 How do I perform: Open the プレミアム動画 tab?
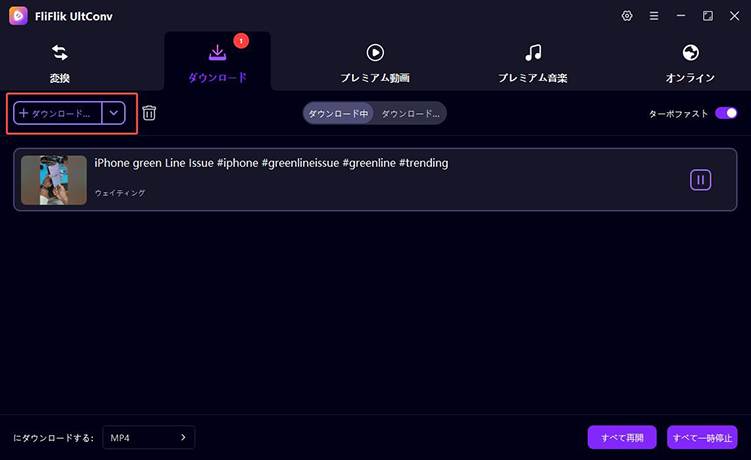click(375, 63)
